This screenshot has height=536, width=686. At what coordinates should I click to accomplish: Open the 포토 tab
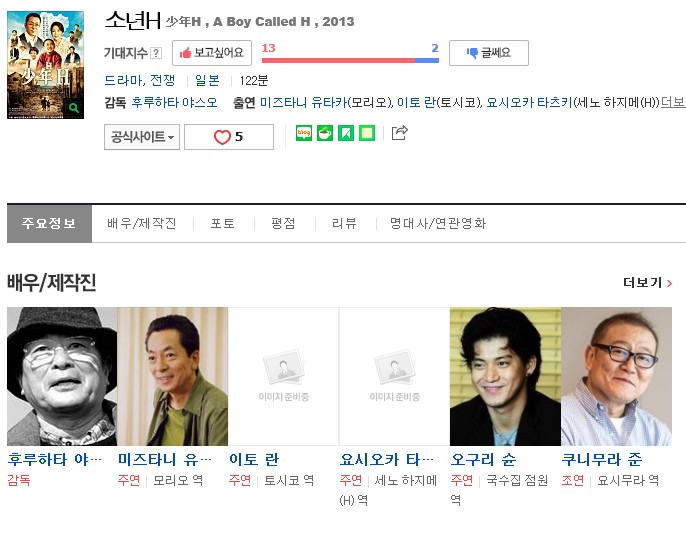[x=222, y=223]
